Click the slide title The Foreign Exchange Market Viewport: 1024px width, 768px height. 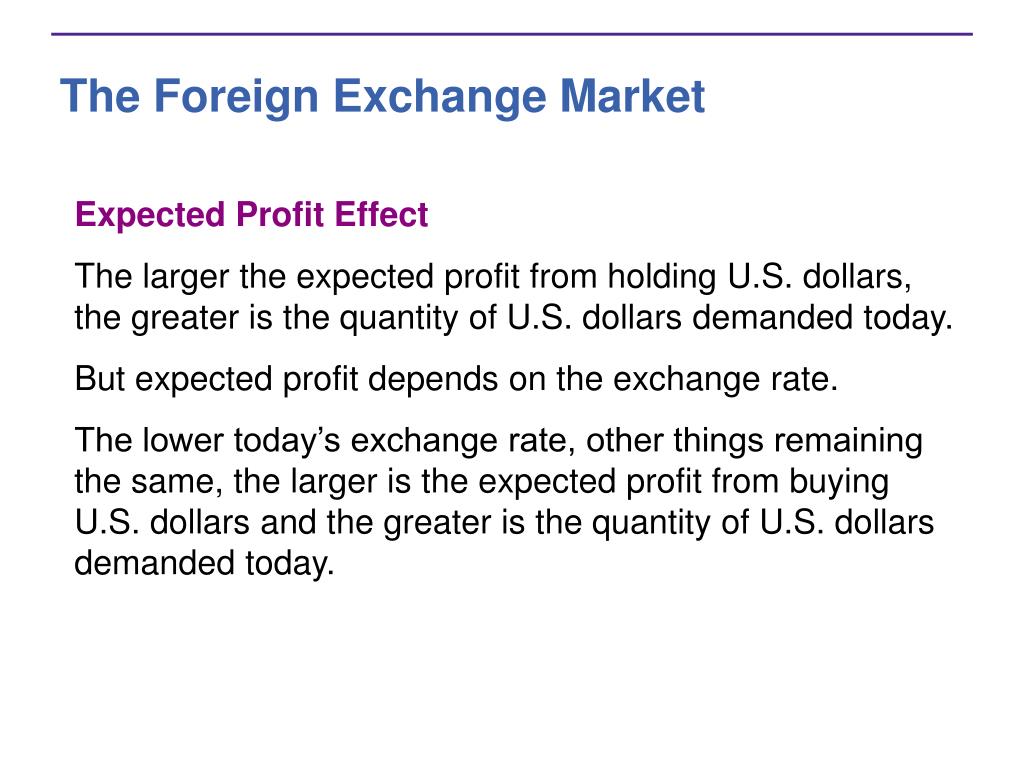[382, 97]
